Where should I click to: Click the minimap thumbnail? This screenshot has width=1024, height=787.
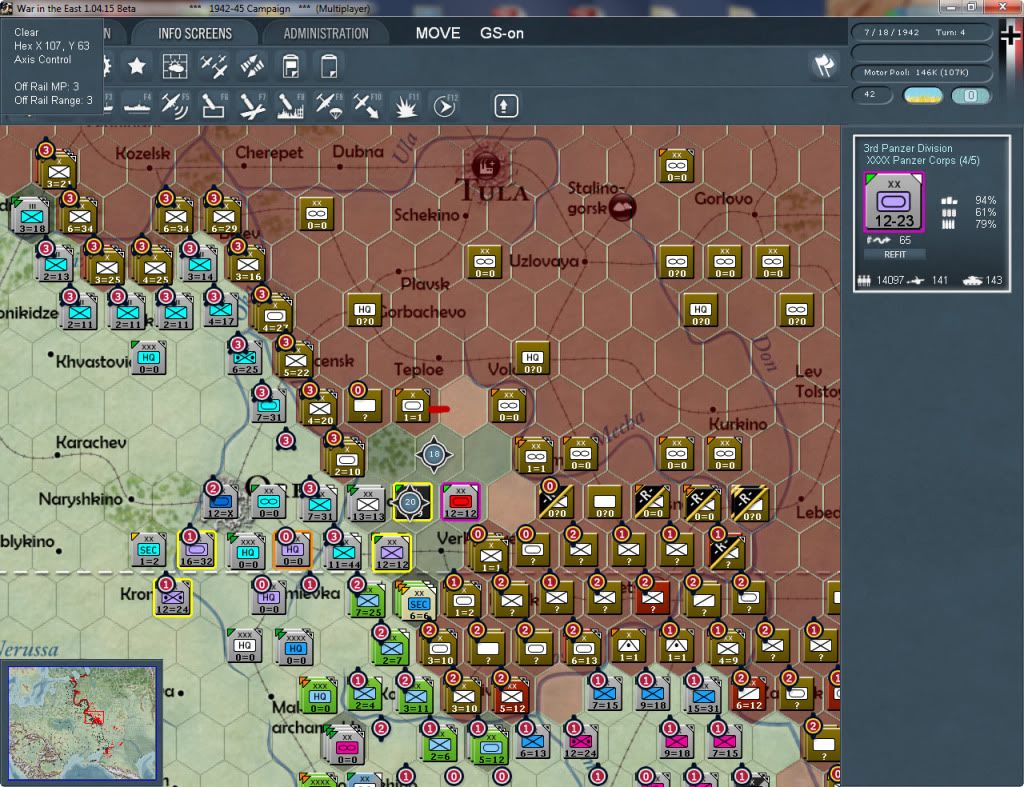(82, 722)
